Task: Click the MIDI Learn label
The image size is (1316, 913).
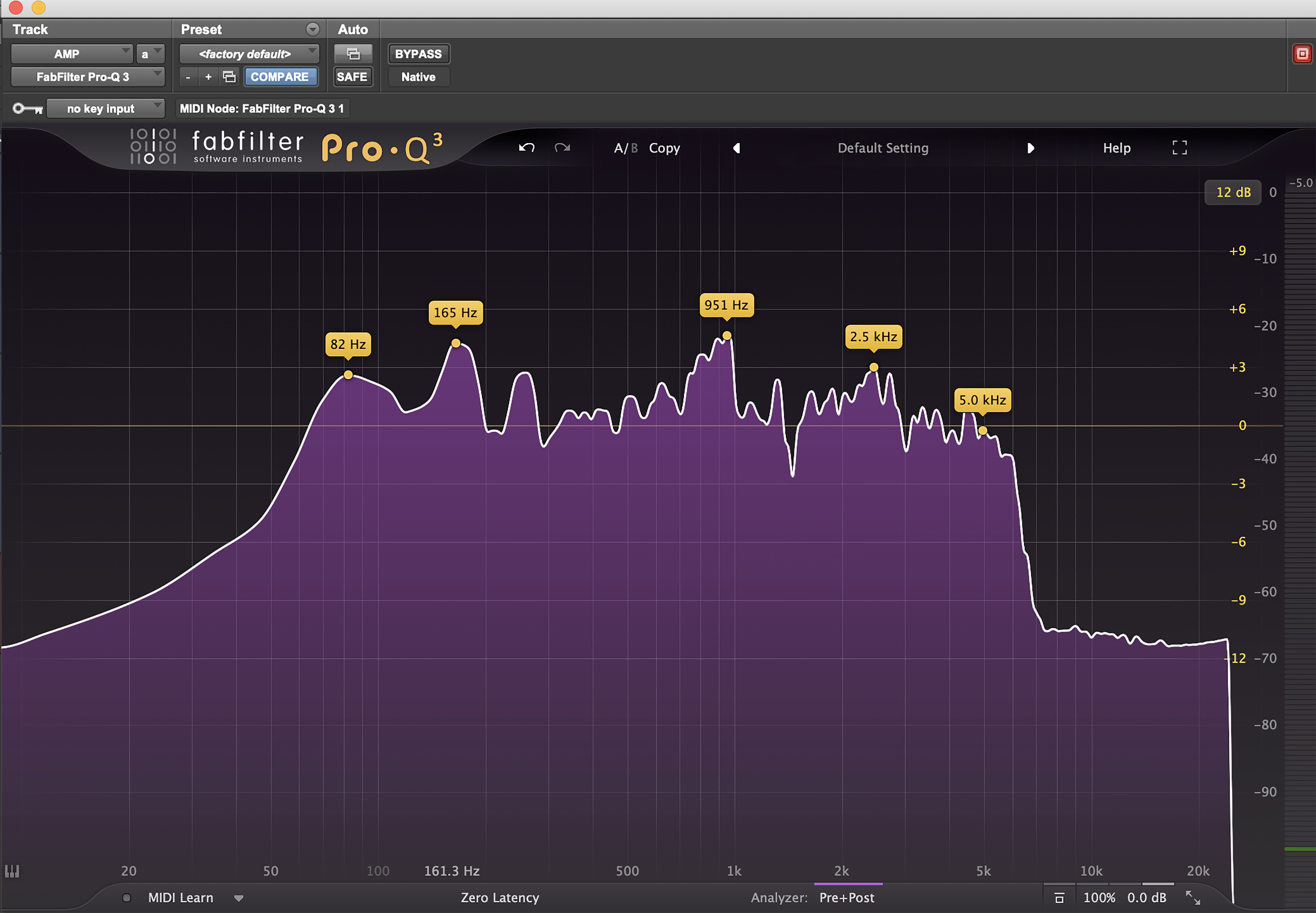Action: 181,897
